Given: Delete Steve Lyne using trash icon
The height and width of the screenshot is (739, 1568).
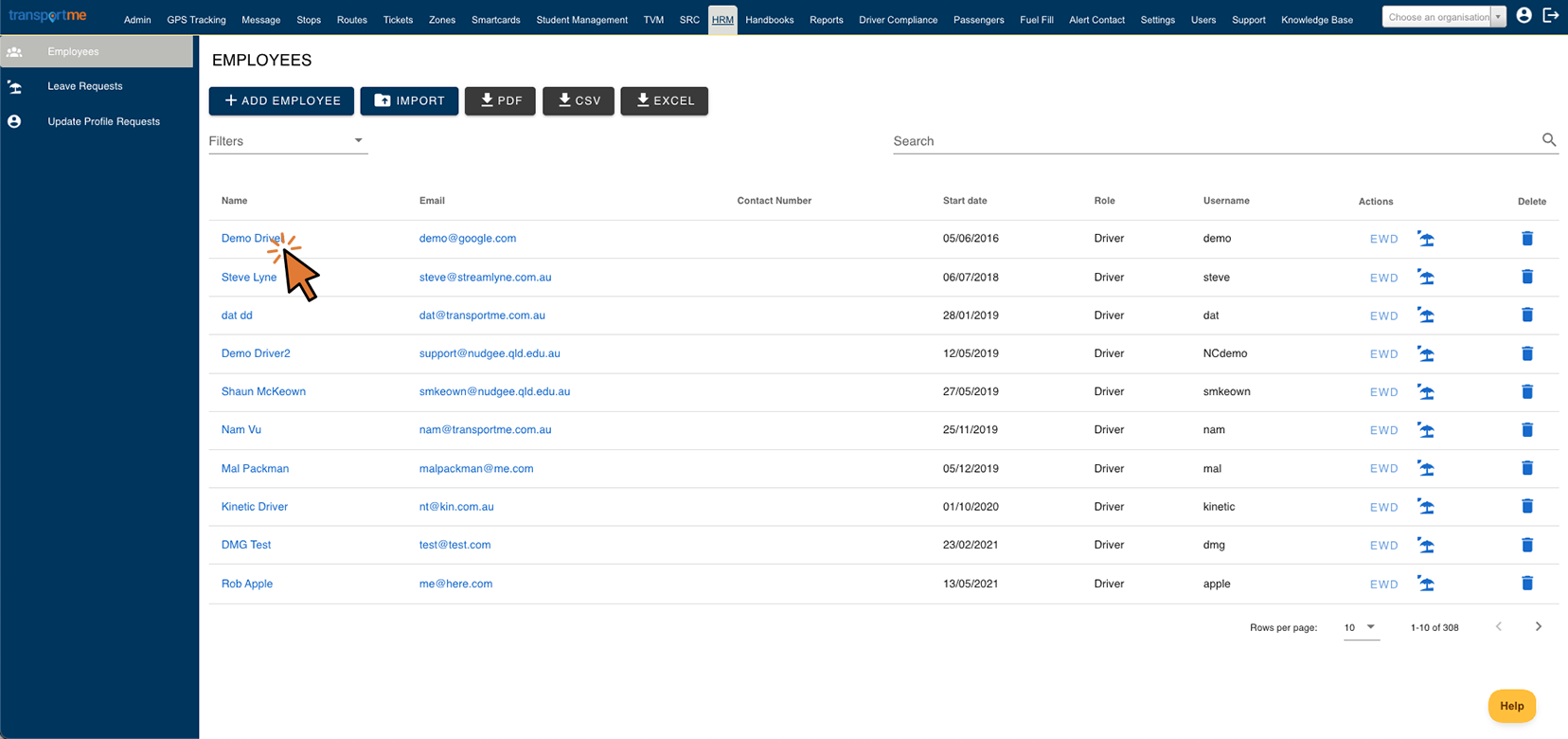Looking at the screenshot, I should tap(1527, 277).
